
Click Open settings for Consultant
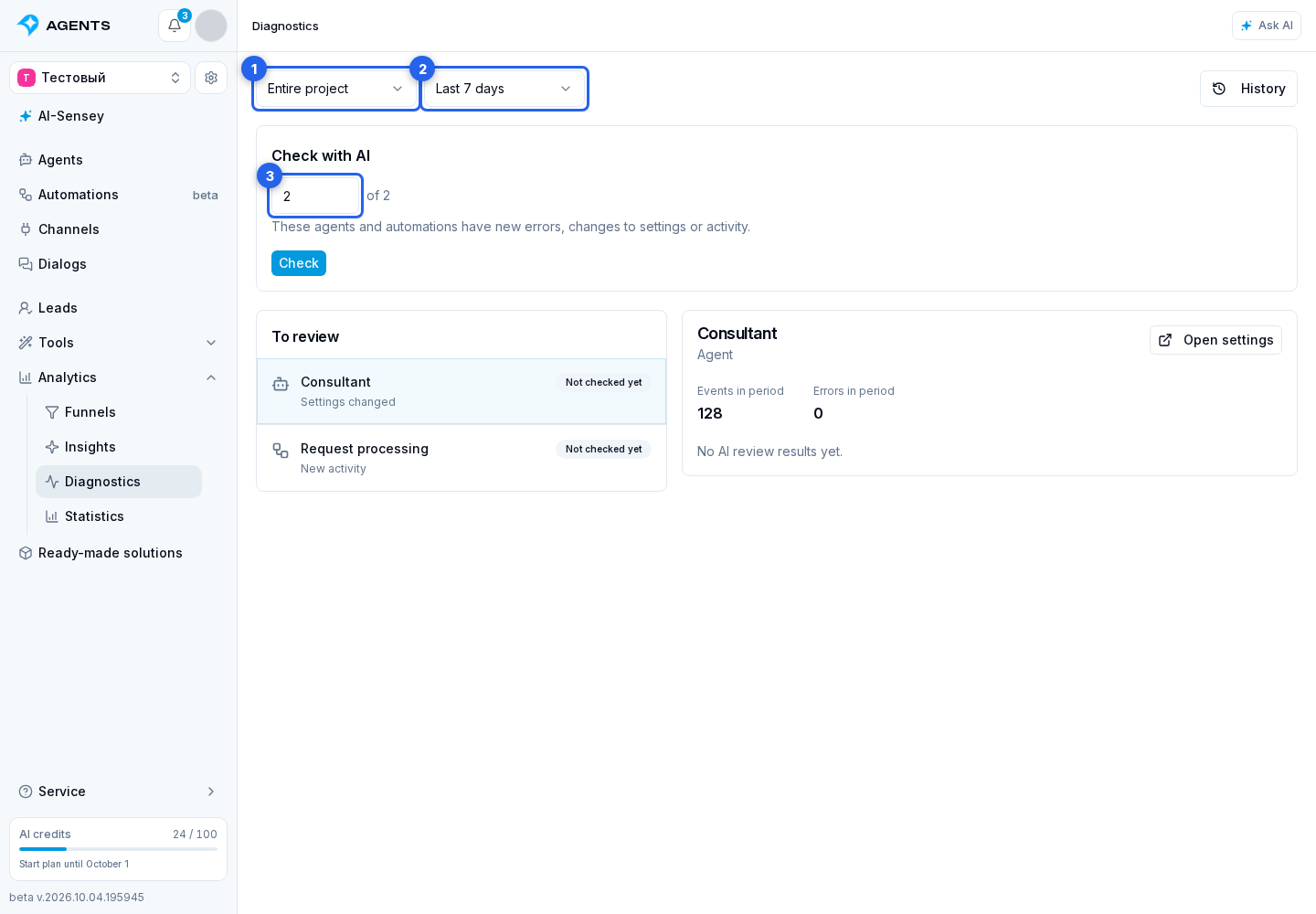[x=1215, y=340]
